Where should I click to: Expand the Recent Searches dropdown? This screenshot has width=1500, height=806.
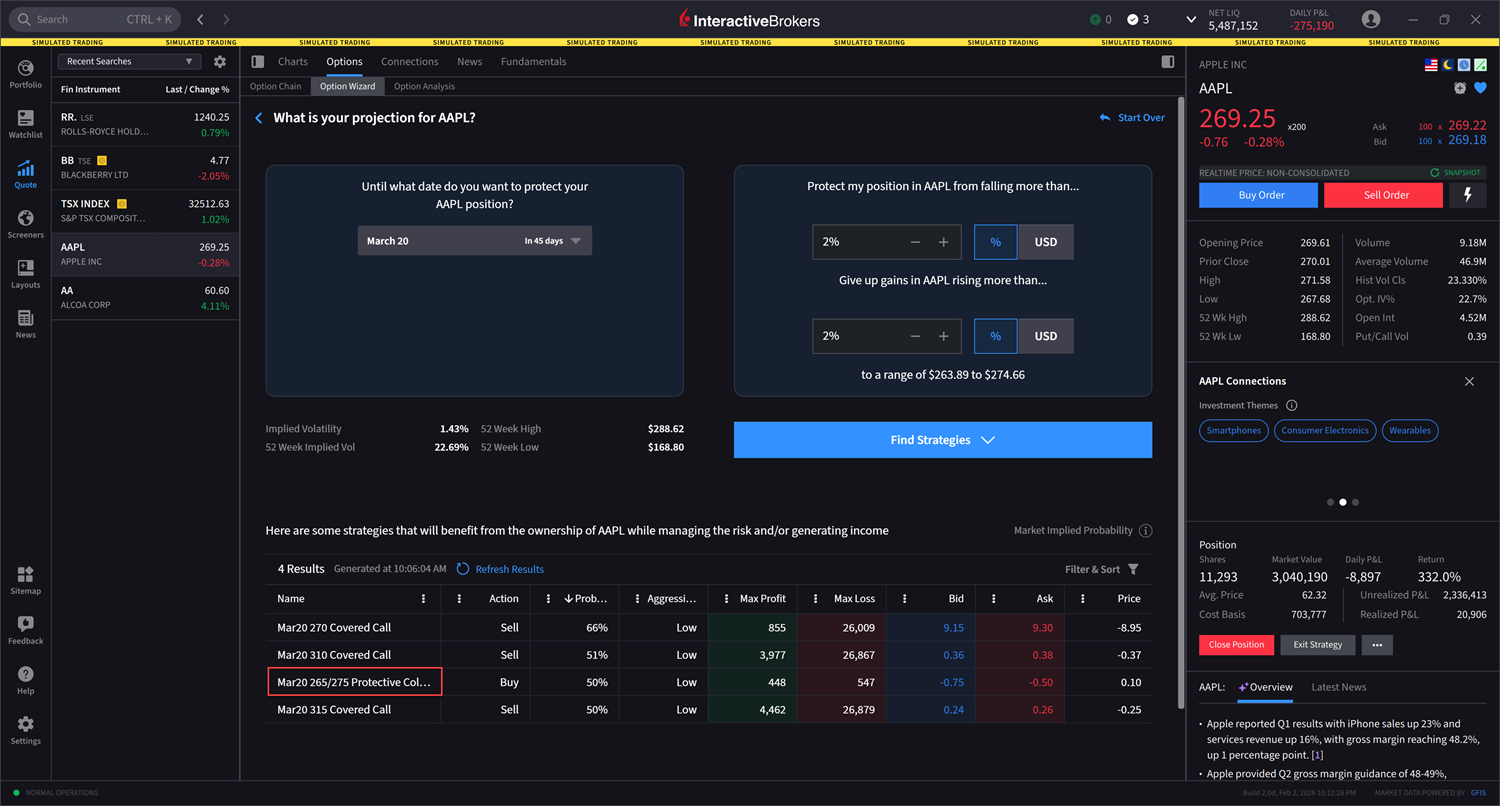pyautogui.click(x=129, y=62)
